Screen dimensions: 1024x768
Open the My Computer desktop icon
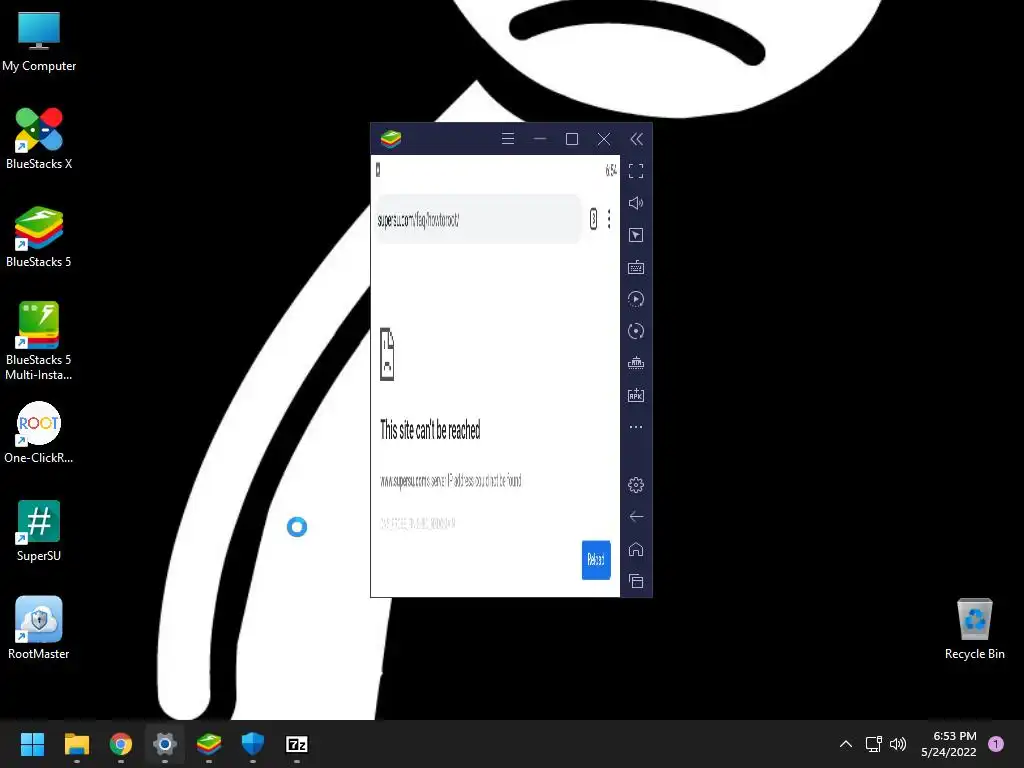tap(39, 40)
